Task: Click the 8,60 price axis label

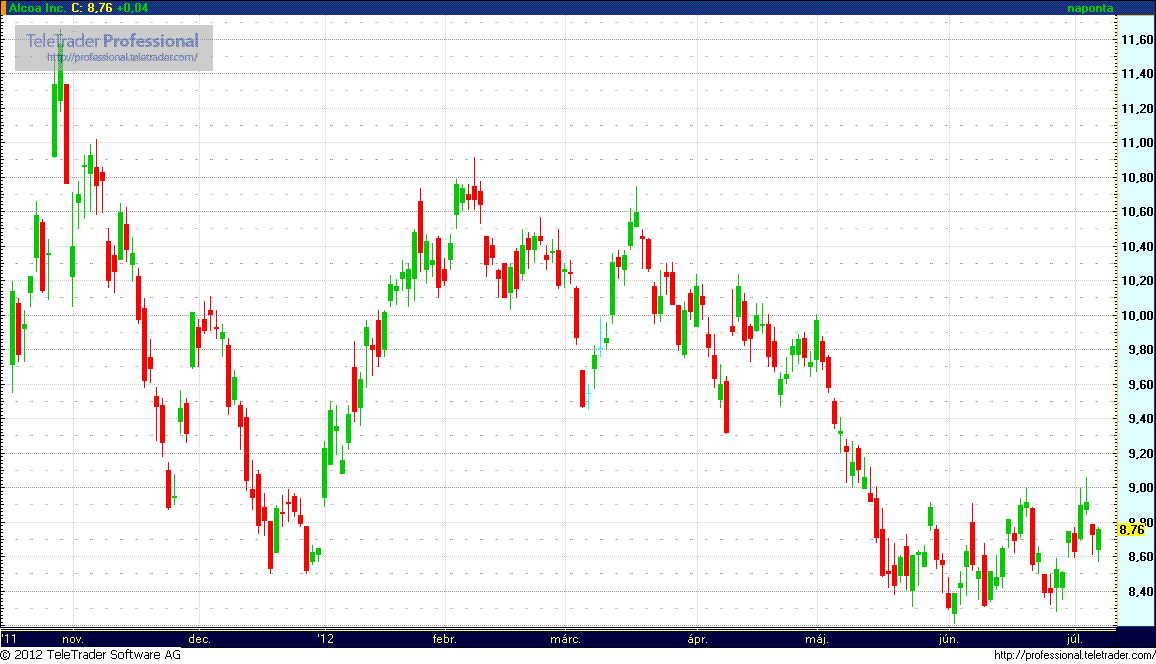Action: pos(1140,557)
